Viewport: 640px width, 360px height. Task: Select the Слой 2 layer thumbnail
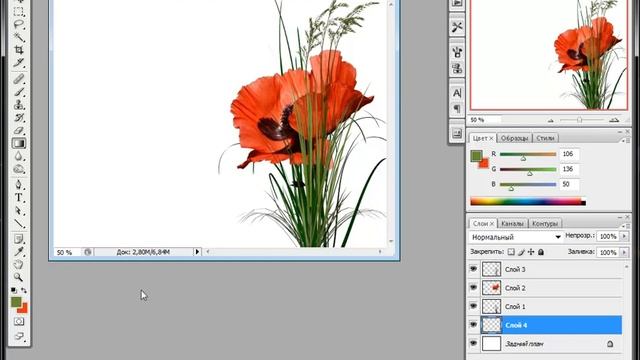tap(491, 288)
